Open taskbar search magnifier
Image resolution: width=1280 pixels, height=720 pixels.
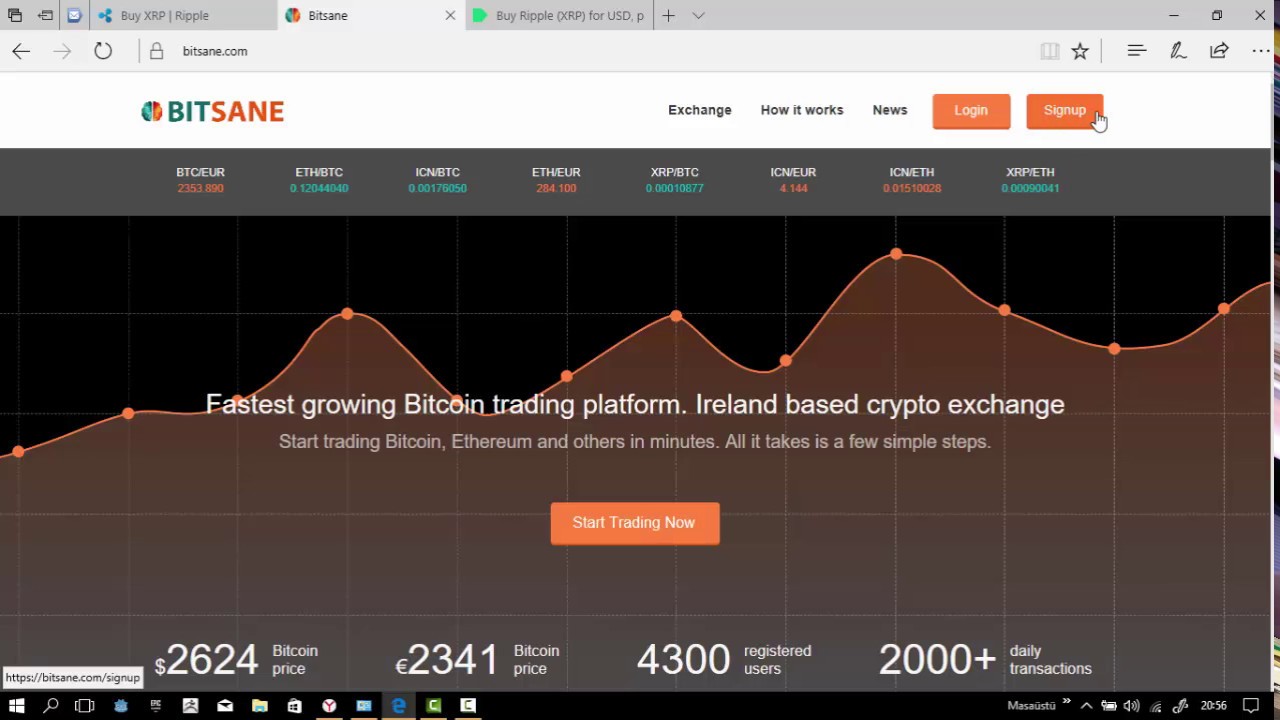(x=51, y=705)
